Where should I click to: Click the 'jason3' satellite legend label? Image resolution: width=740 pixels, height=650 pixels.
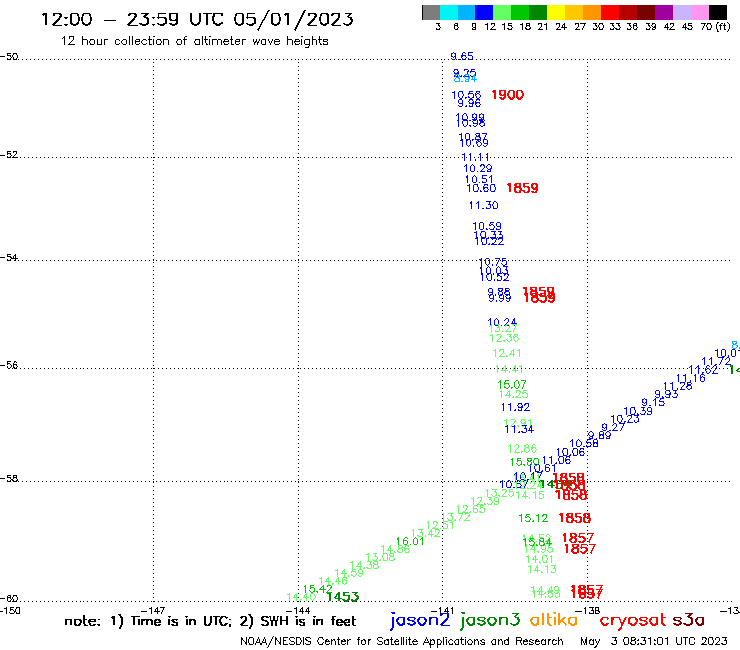[490, 620]
